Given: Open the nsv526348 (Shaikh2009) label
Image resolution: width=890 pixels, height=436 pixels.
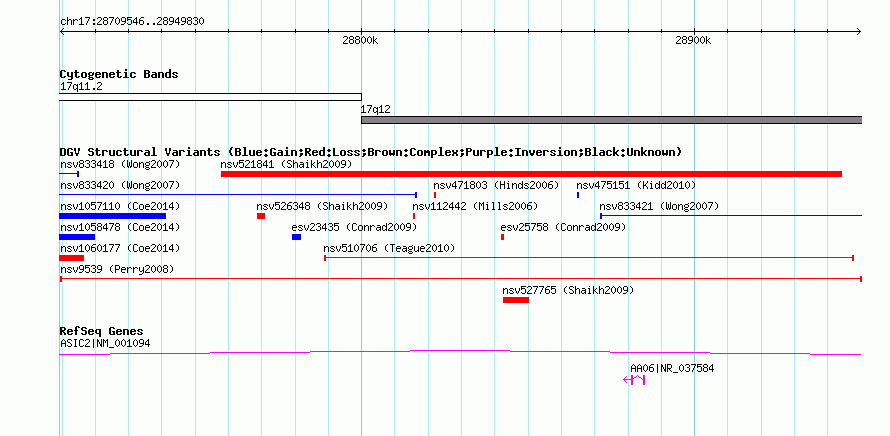Looking at the screenshot, I should point(322,206).
